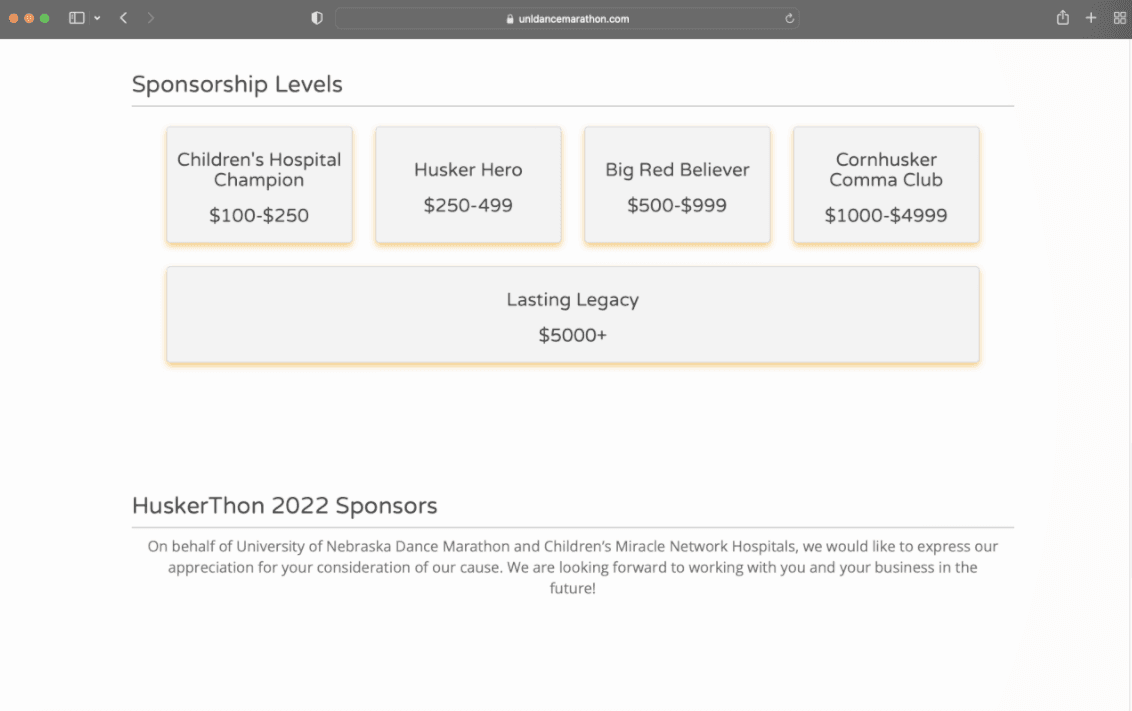Open the Share menu icon

click(1063, 18)
